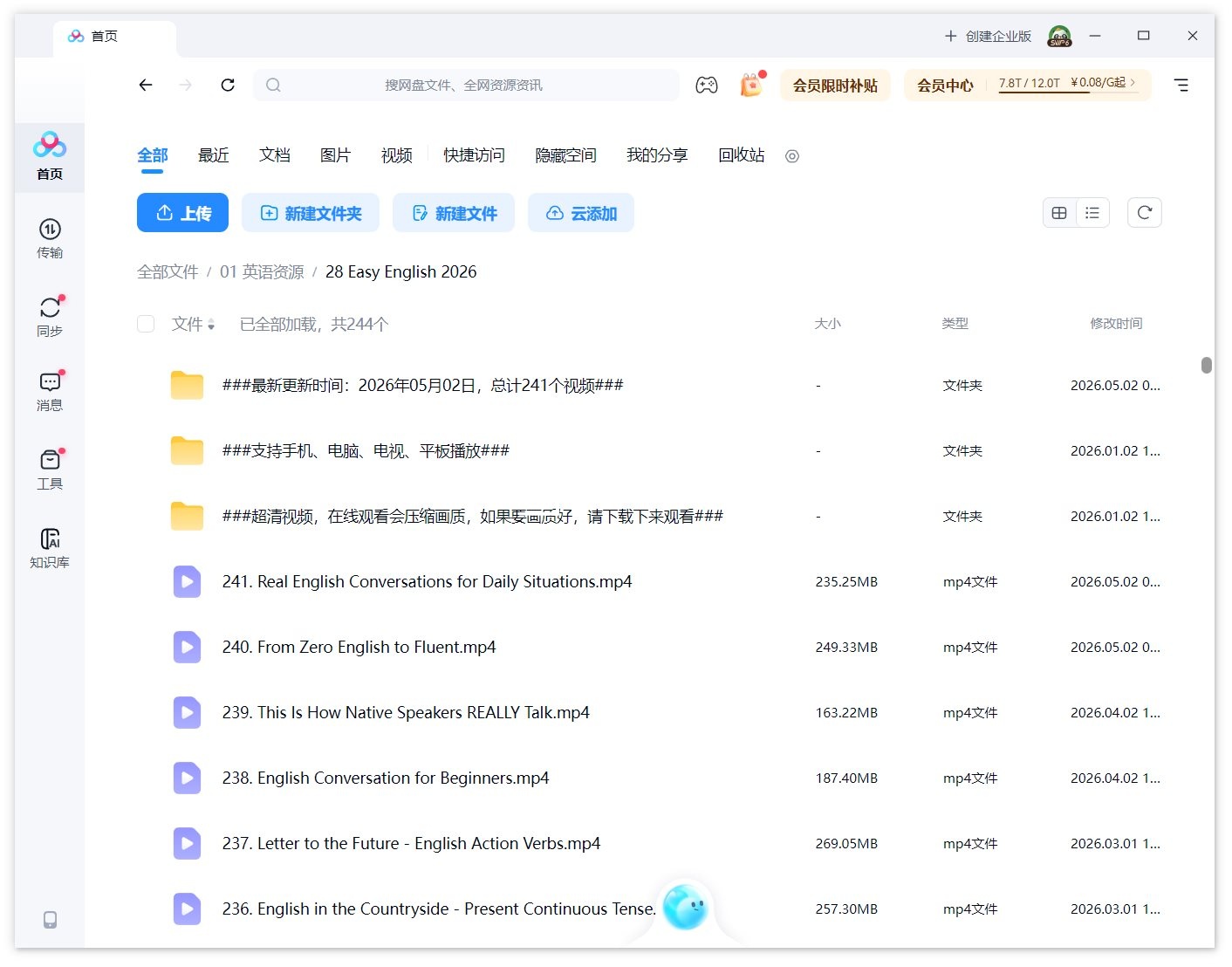Switch to the 图片 tab
This screenshot has height=967, width=1232.
pos(336,155)
